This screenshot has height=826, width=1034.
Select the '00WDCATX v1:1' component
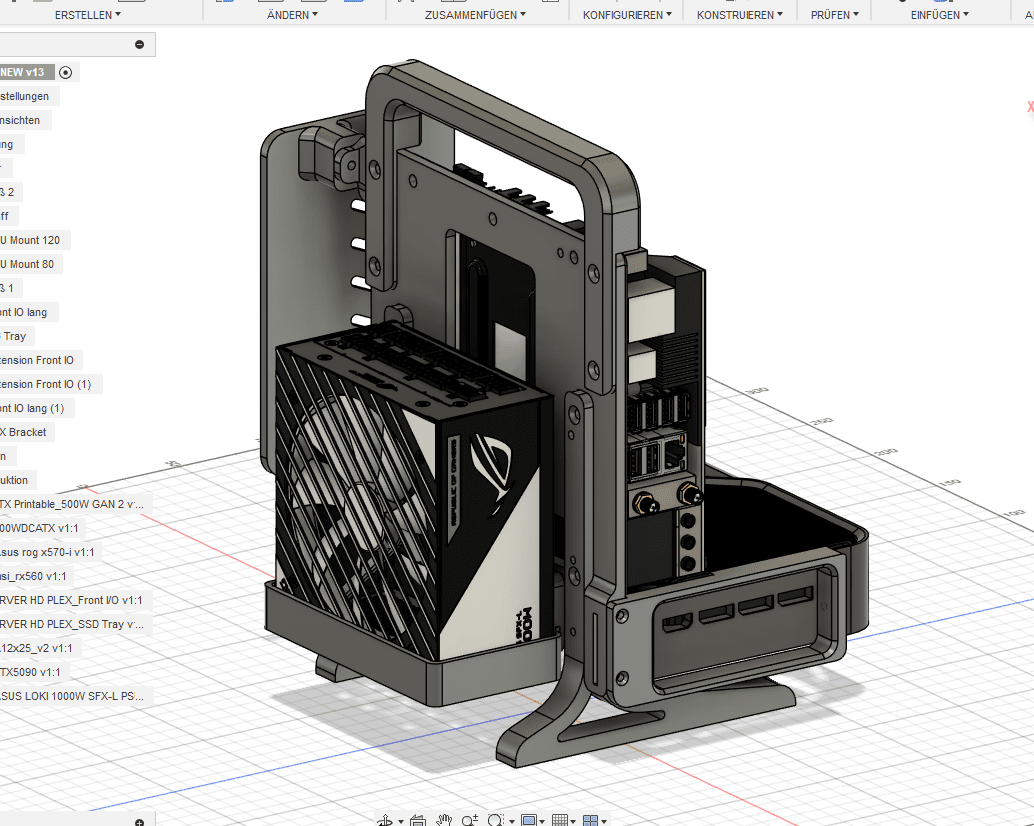point(42,528)
